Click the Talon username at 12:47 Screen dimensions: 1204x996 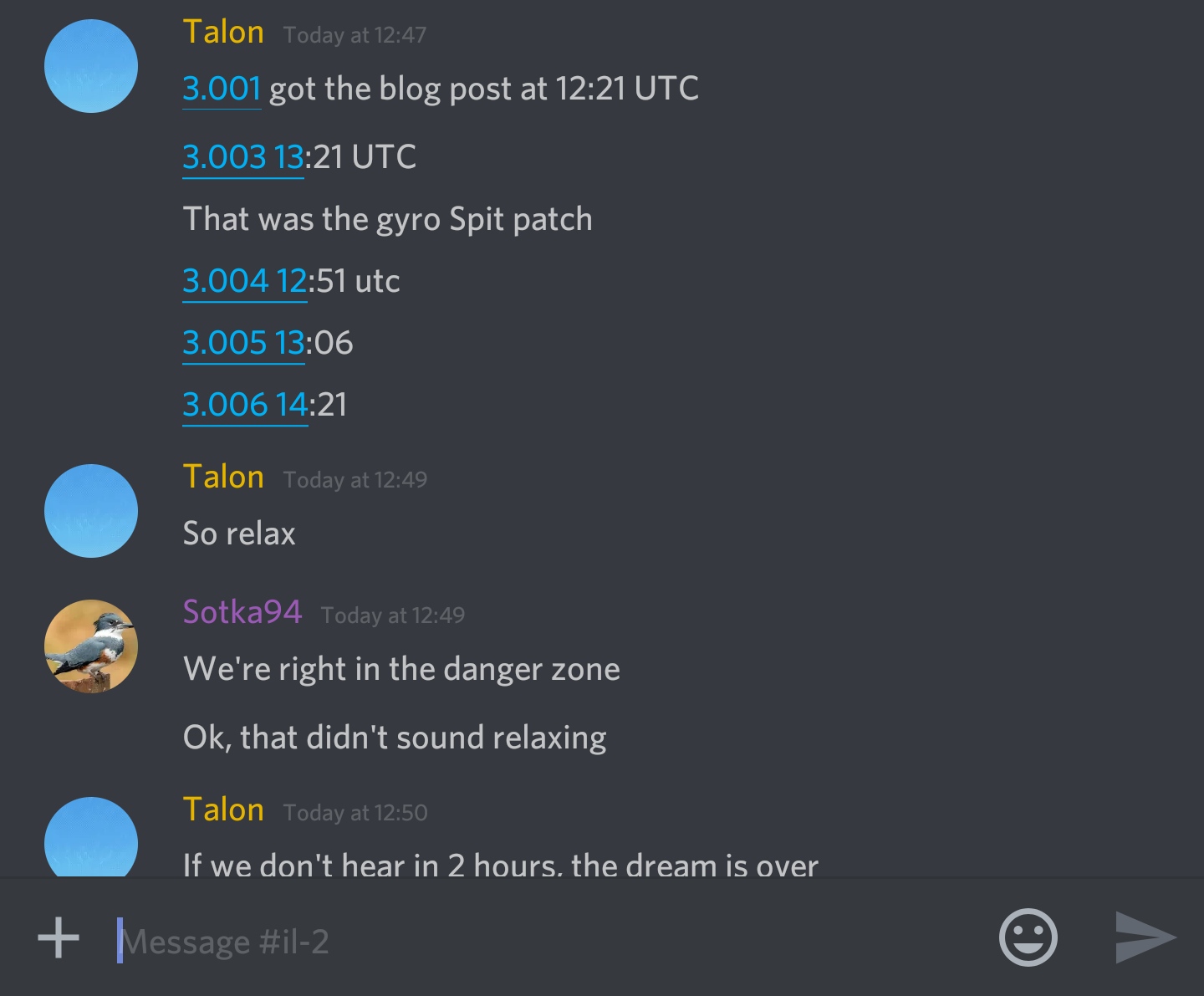click(223, 32)
